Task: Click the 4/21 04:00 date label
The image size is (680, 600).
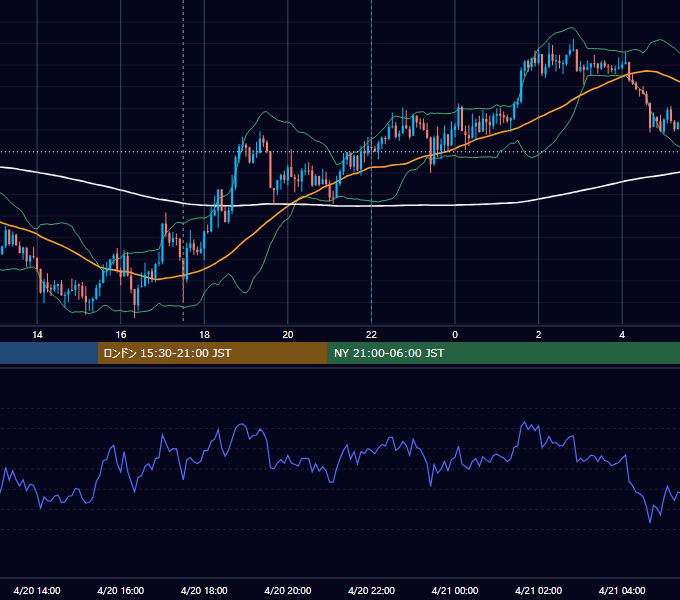Action: point(622,590)
